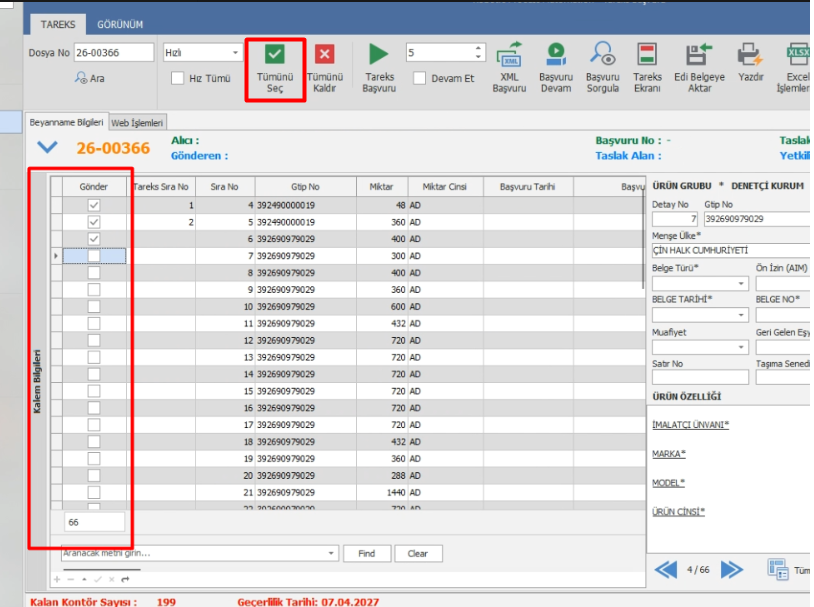
Task: Click the XML Başvuru icon
Action: coord(509,54)
